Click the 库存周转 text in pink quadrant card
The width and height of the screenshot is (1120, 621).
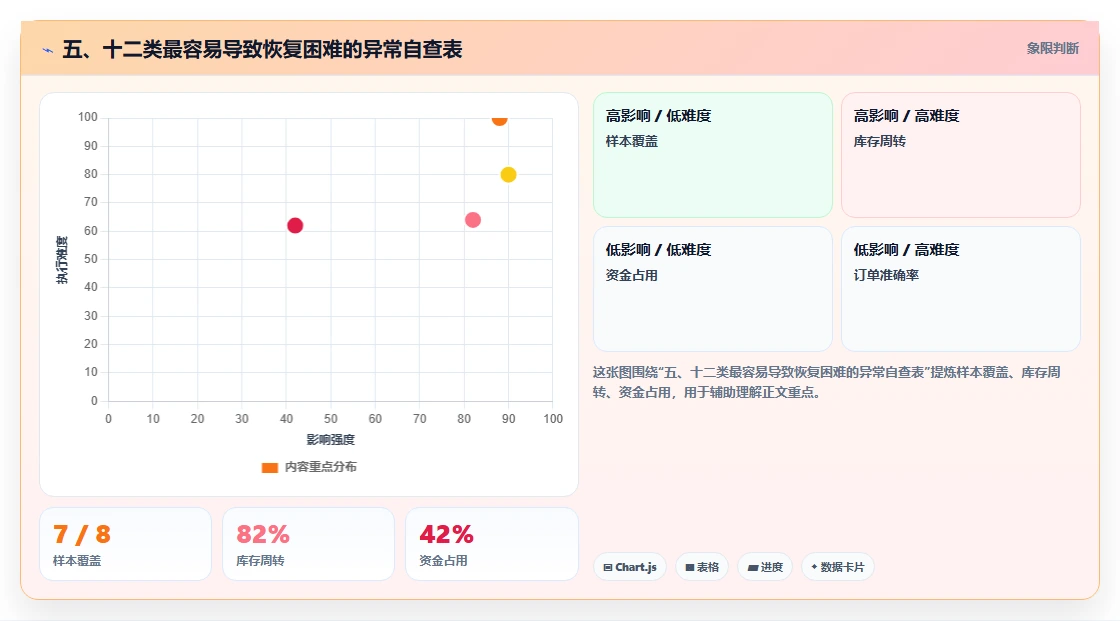pyautogui.click(x=879, y=141)
